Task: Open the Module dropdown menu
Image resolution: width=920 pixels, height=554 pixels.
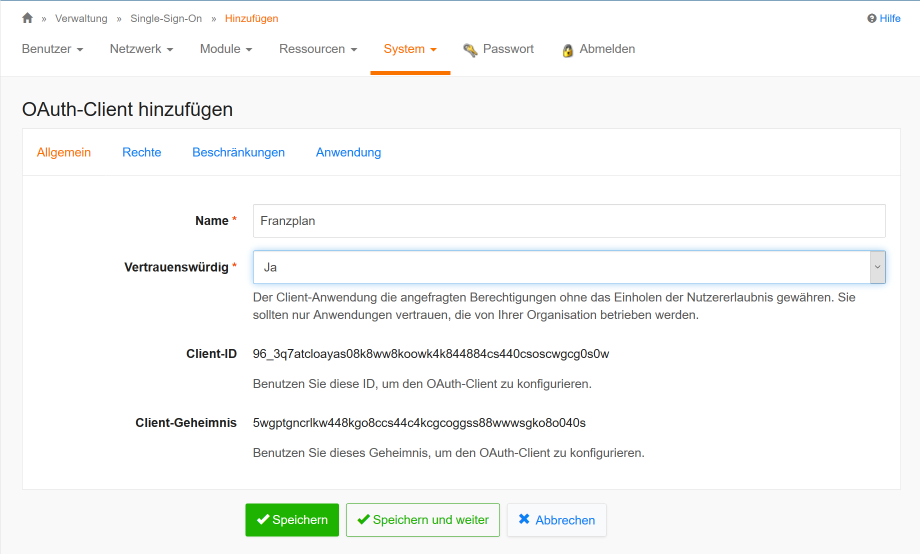Action: (x=225, y=49)
